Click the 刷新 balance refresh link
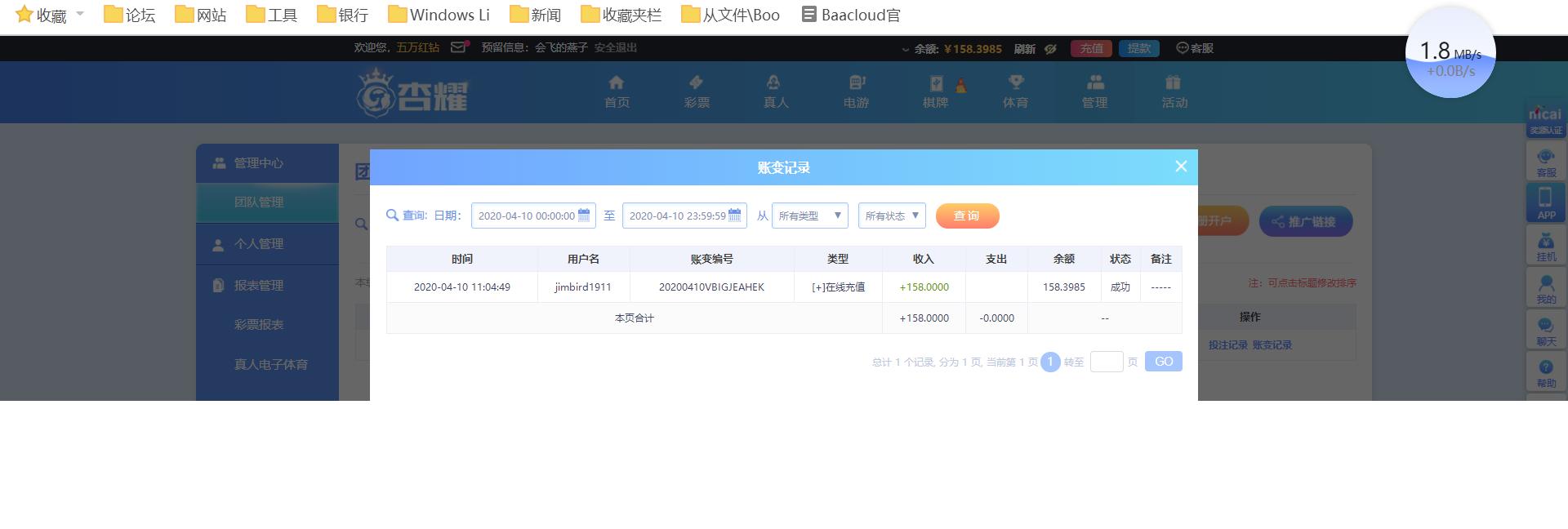 click(x=1024, y=49)
